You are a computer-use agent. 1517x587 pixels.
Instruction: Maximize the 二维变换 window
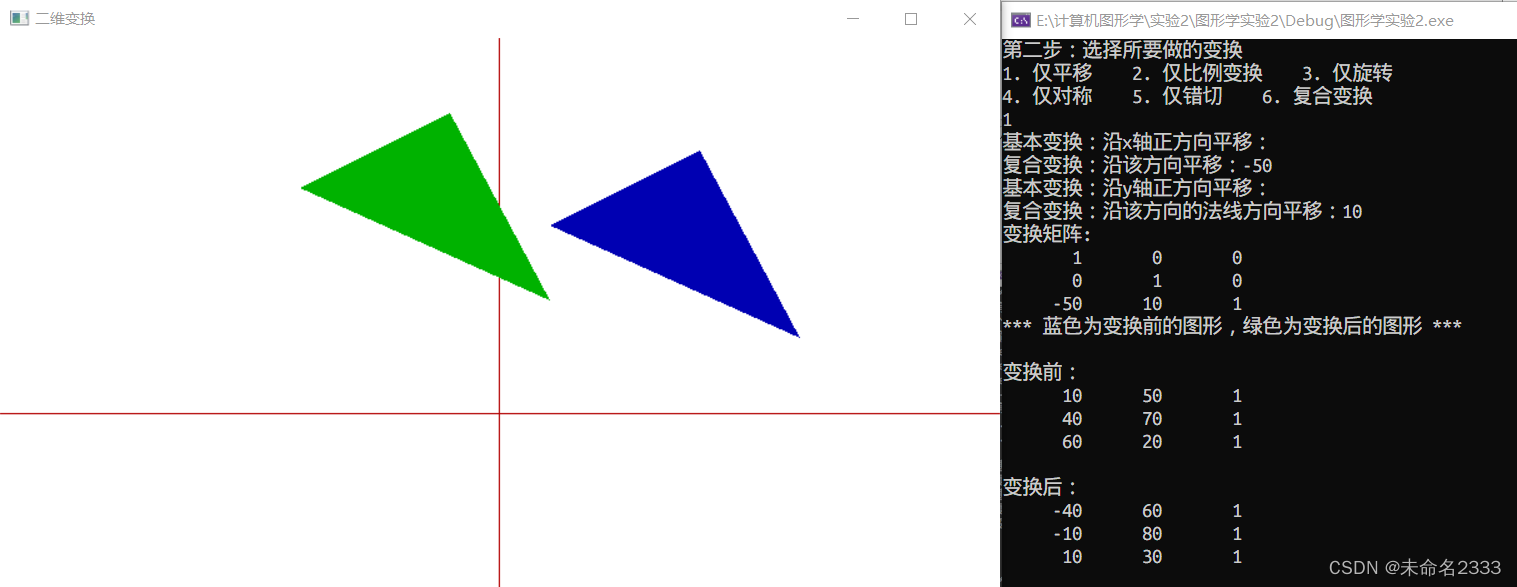911,19
